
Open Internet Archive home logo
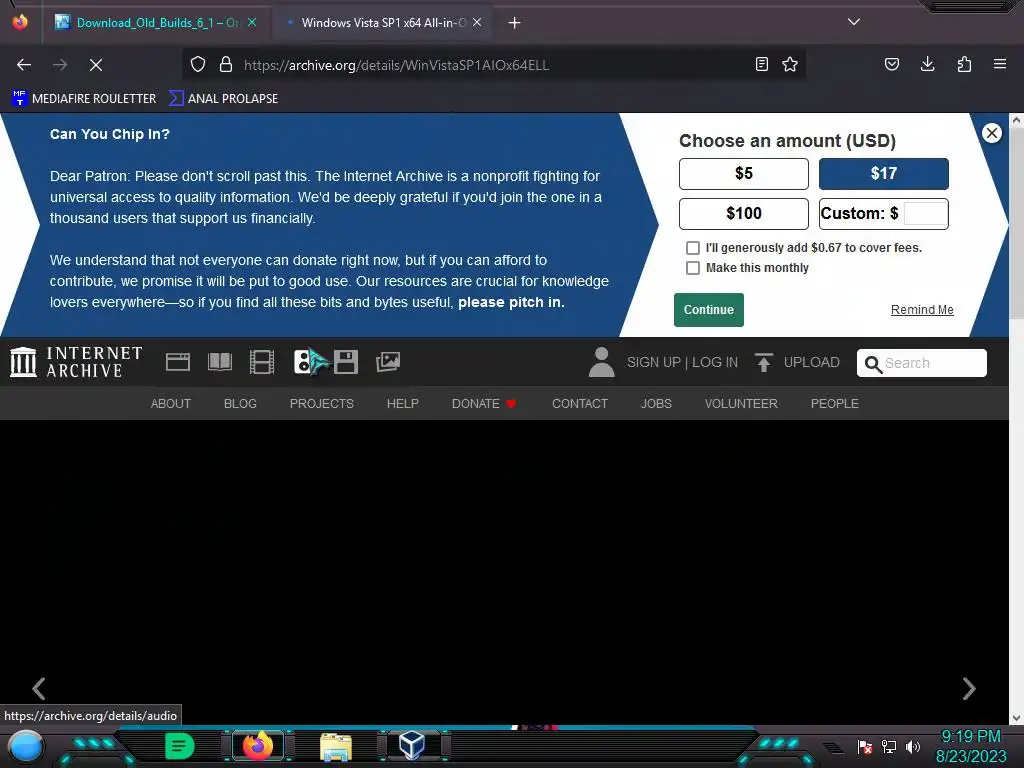click(76, 362)
